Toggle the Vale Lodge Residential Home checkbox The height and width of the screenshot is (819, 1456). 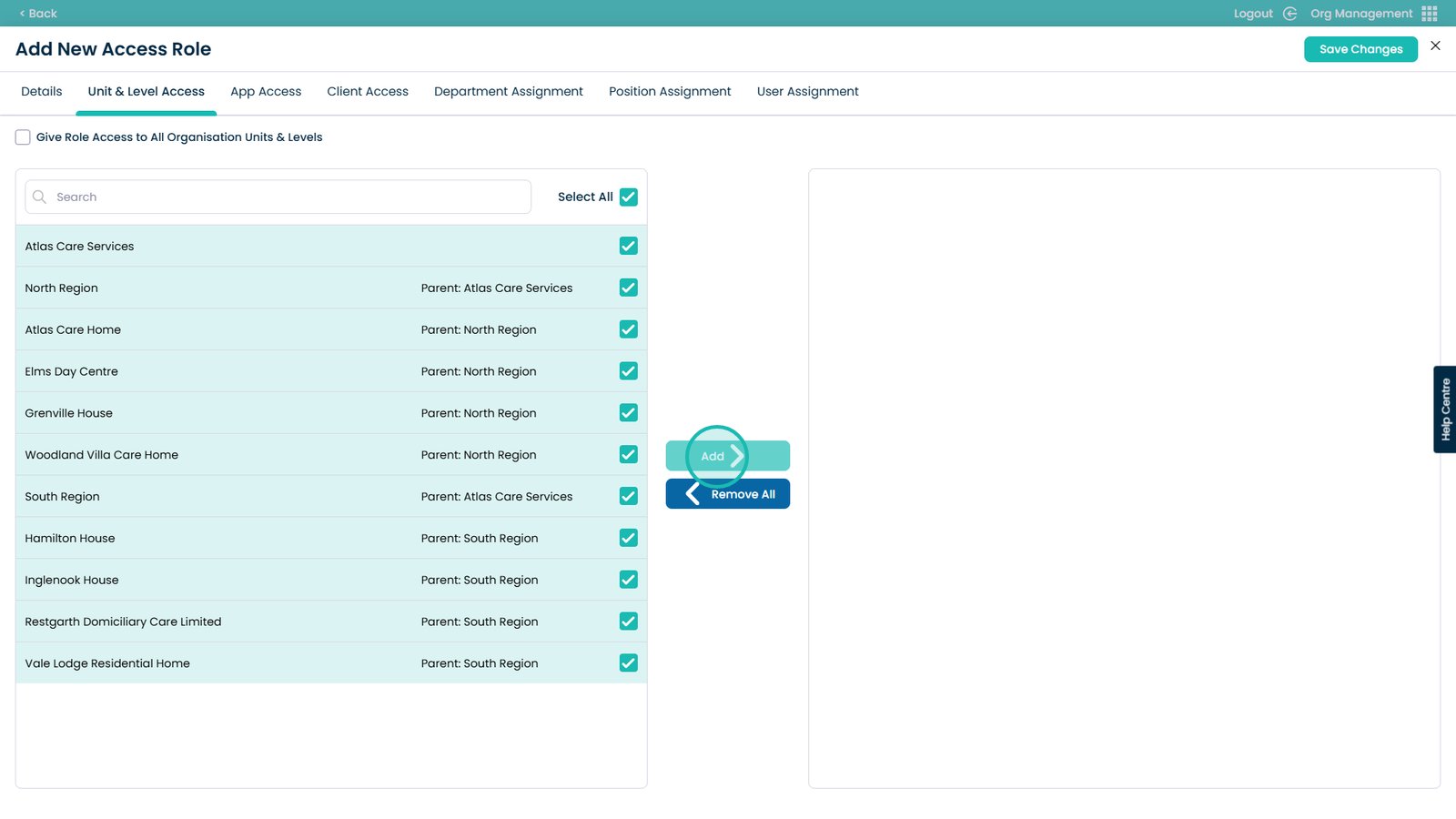pyautogui.click(x=628, y=663)
